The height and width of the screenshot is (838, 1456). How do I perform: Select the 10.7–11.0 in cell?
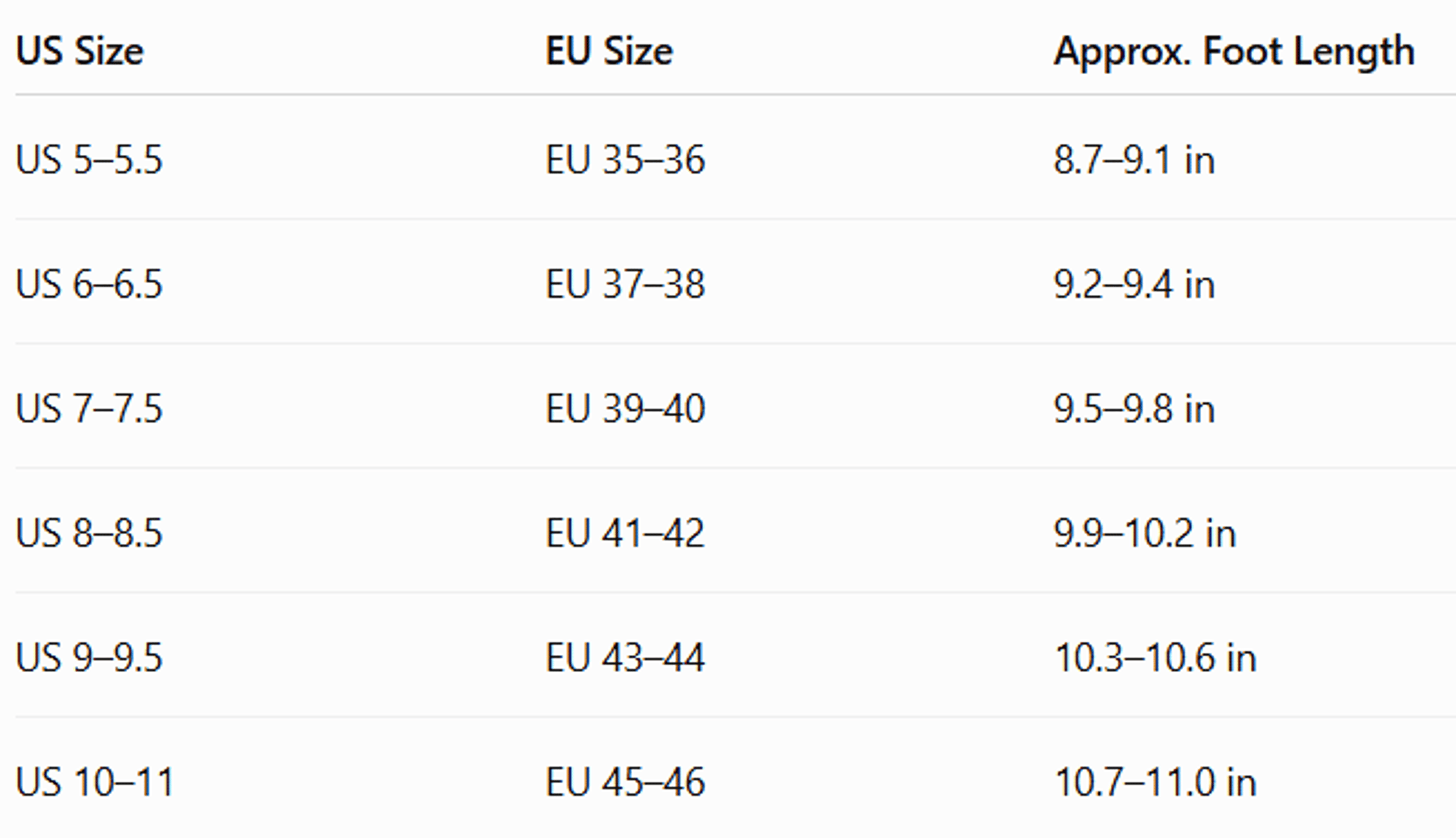pyautogui.click(x=1155, y=782)
